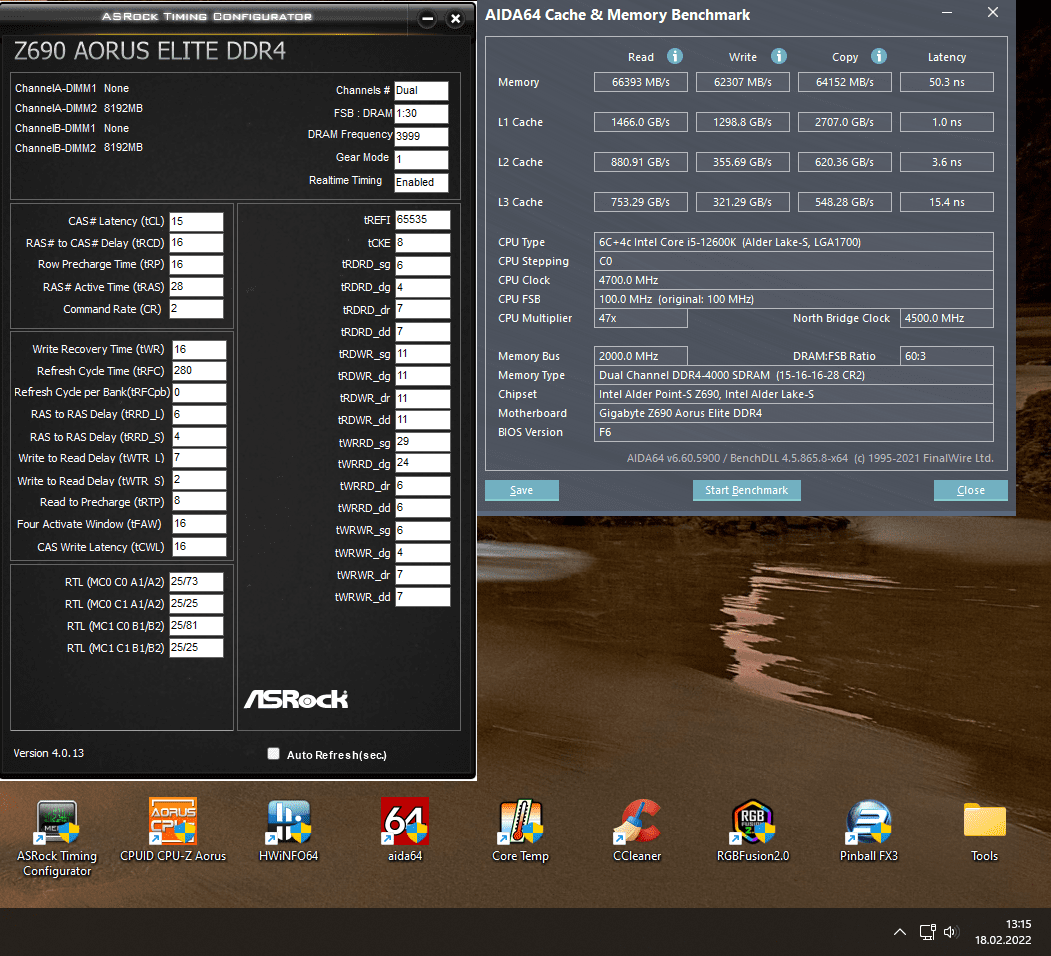Screen dimensions: 1051x956
Task: Click Start Benchmark button
Action: pyautogui.click(x=746, y=490)
